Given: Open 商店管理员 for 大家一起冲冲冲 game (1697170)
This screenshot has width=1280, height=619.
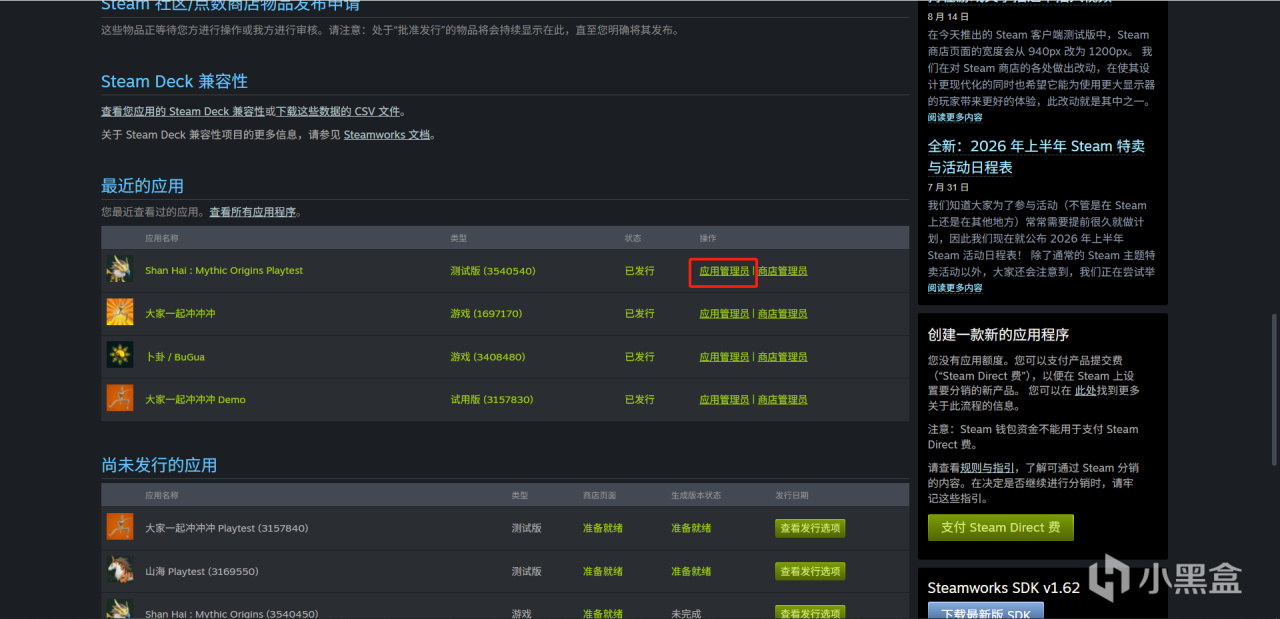Looking at the screenshot, I should [782, 314].
